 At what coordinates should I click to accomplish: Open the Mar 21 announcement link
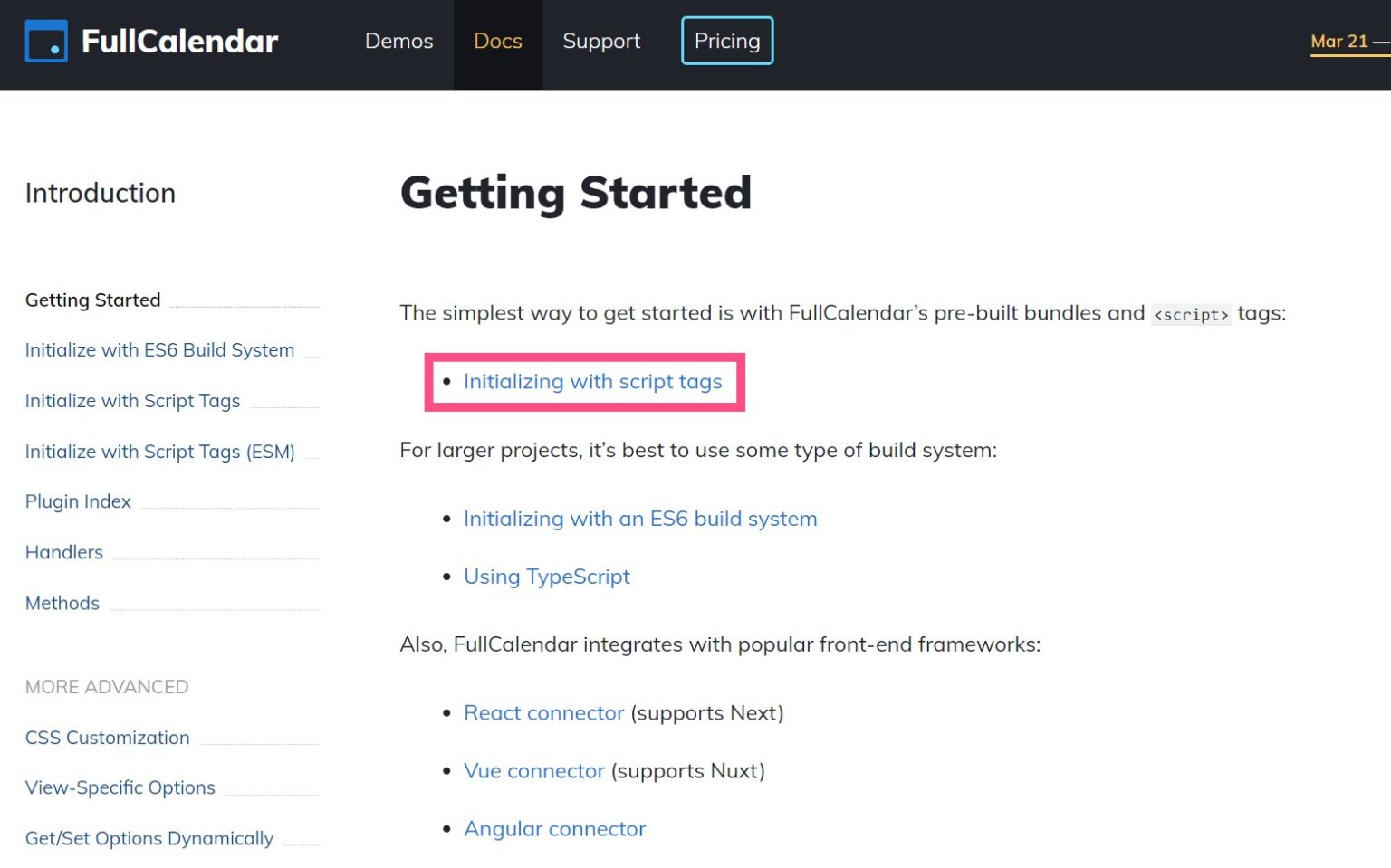[x=1340, y=42]
